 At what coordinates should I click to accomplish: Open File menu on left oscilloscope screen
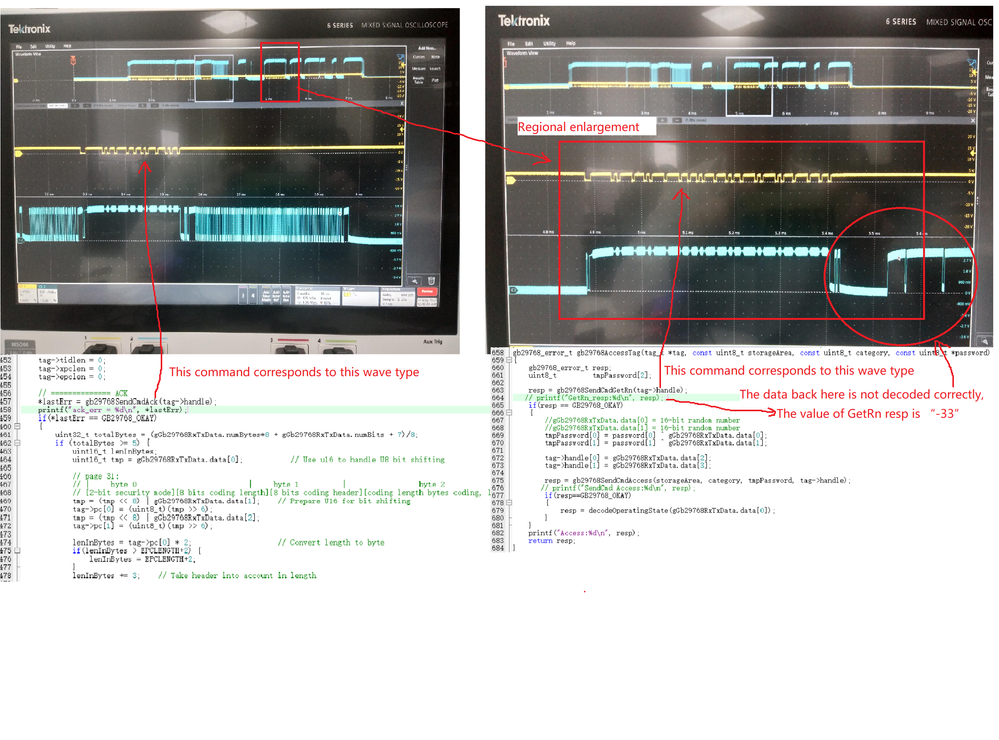tap(19, 47)
